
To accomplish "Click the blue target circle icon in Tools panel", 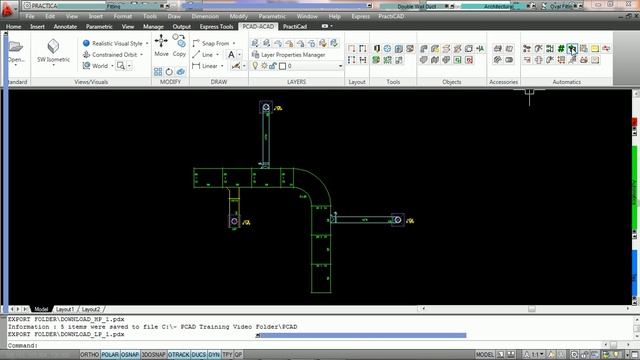I will [x=387, y=49].
